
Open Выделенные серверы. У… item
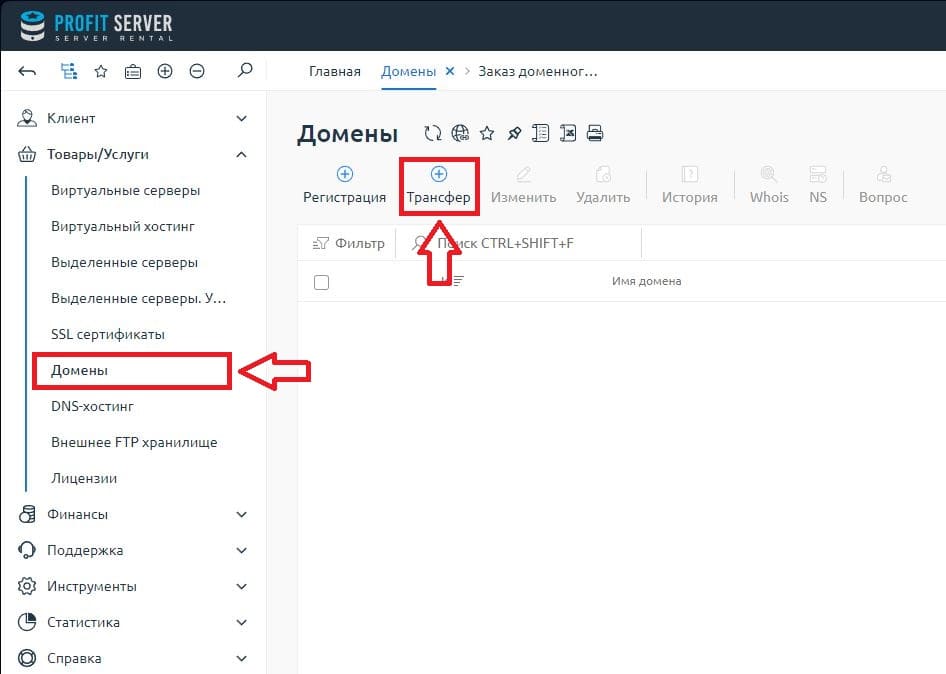[139, 299]
